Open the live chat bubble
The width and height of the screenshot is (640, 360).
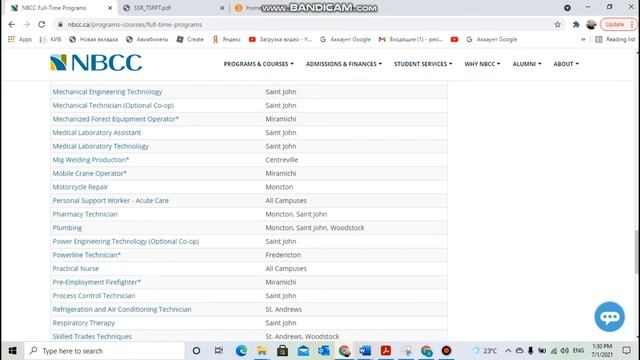(609, 317)
